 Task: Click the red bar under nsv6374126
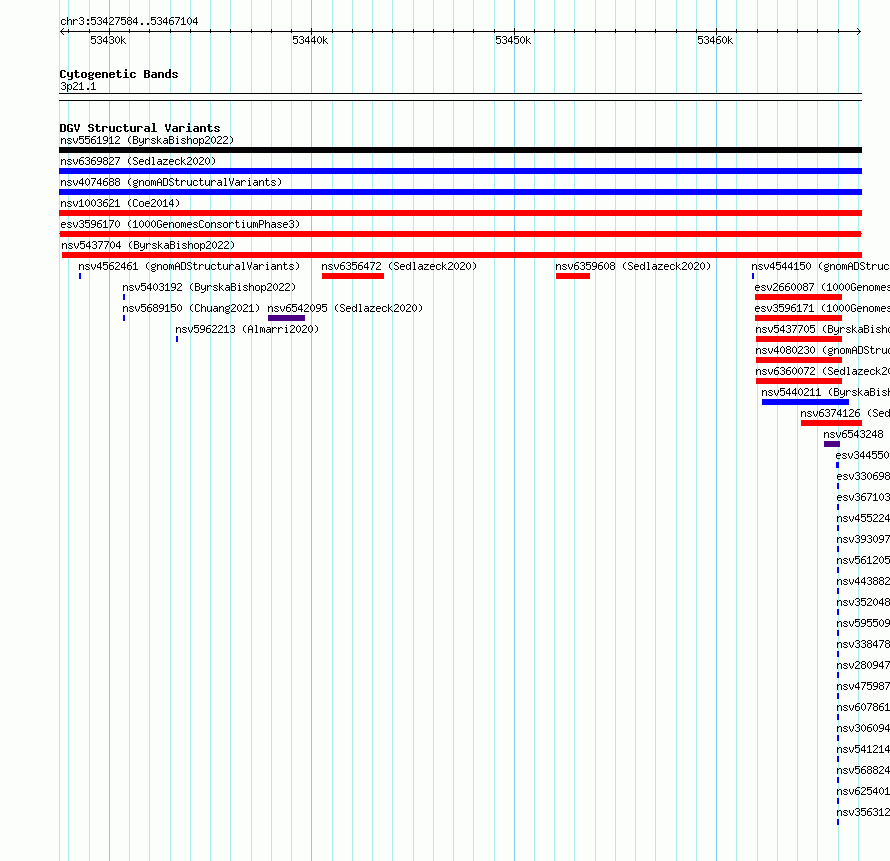[x=832, y=423]
